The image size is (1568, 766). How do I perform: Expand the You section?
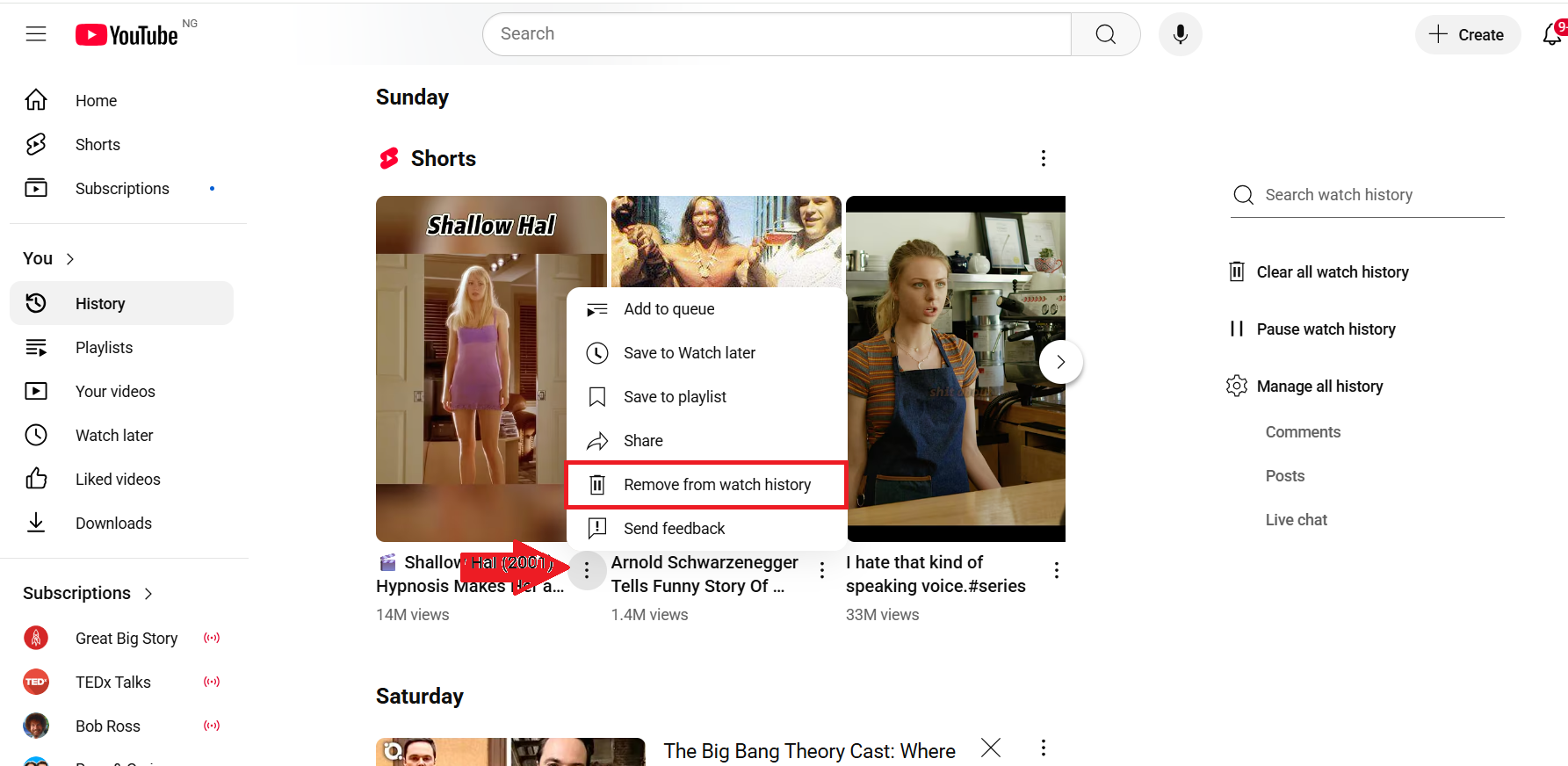click(x=49, y=258)
